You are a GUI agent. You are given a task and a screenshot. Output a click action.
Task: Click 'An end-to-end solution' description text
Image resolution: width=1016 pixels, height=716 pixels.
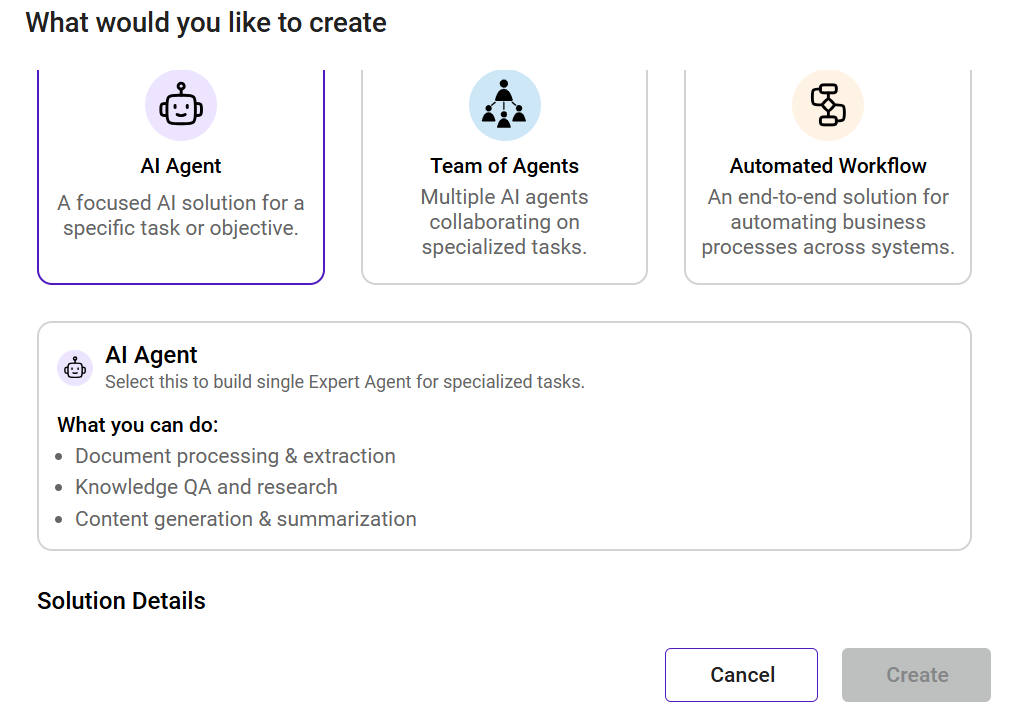click(828, 222)
